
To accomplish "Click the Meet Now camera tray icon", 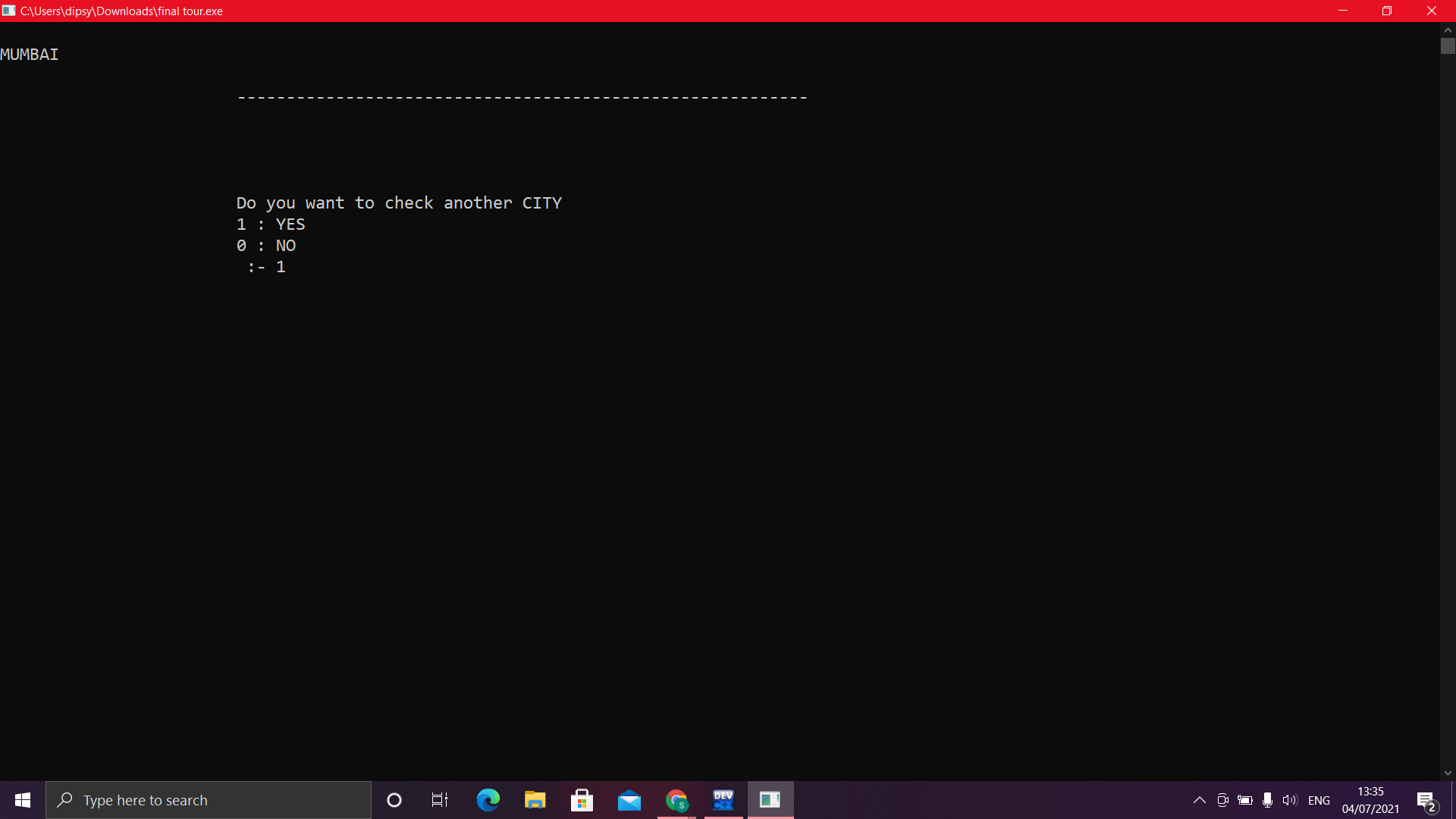I will coord(1222,800).
